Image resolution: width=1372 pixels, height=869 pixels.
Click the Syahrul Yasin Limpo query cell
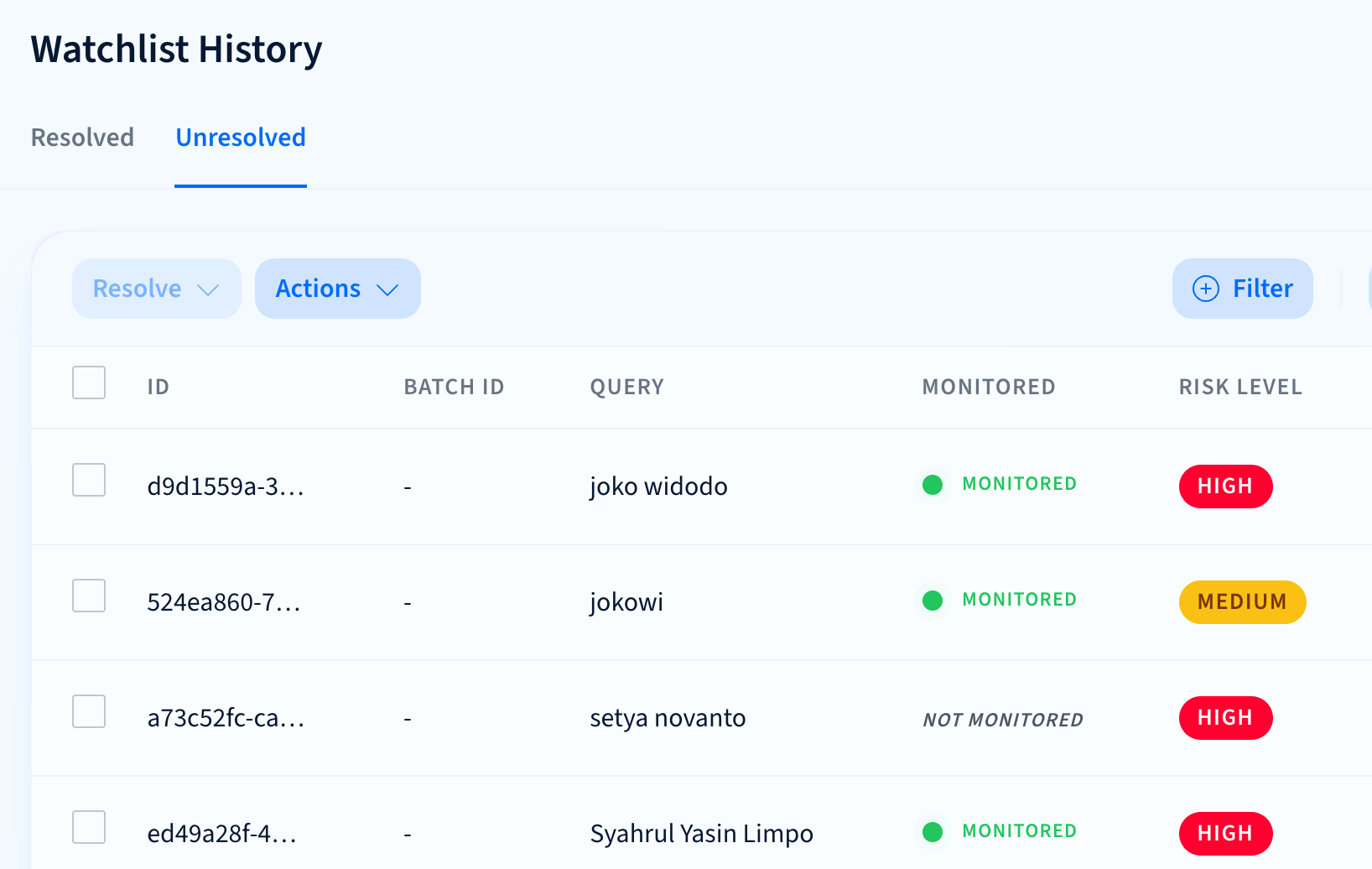(702, 834)
